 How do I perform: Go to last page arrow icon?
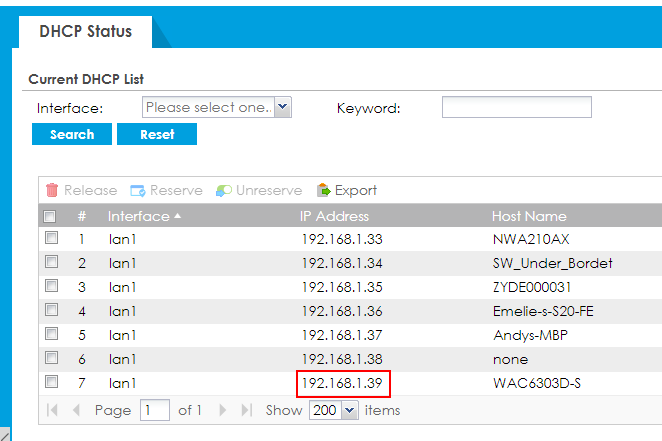coord(246,410)
